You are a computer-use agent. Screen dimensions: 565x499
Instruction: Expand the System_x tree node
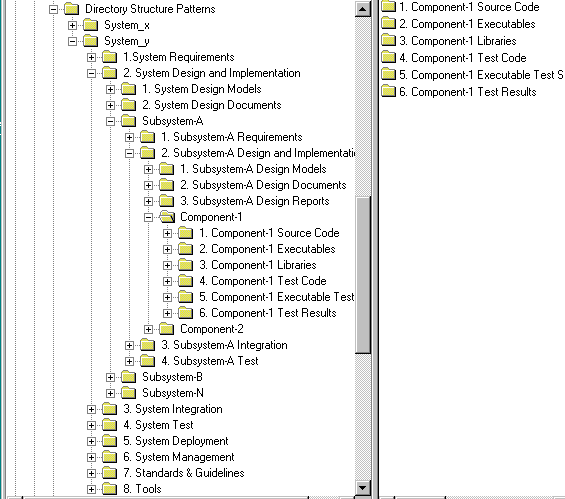coord(72,26)
